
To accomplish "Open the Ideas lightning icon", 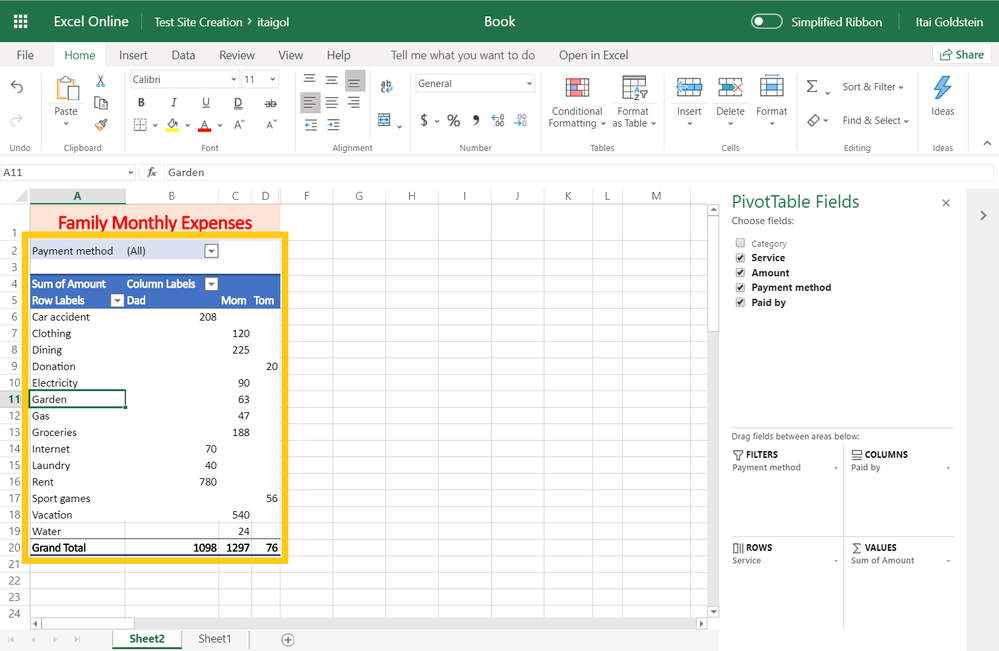I will 942,88.
